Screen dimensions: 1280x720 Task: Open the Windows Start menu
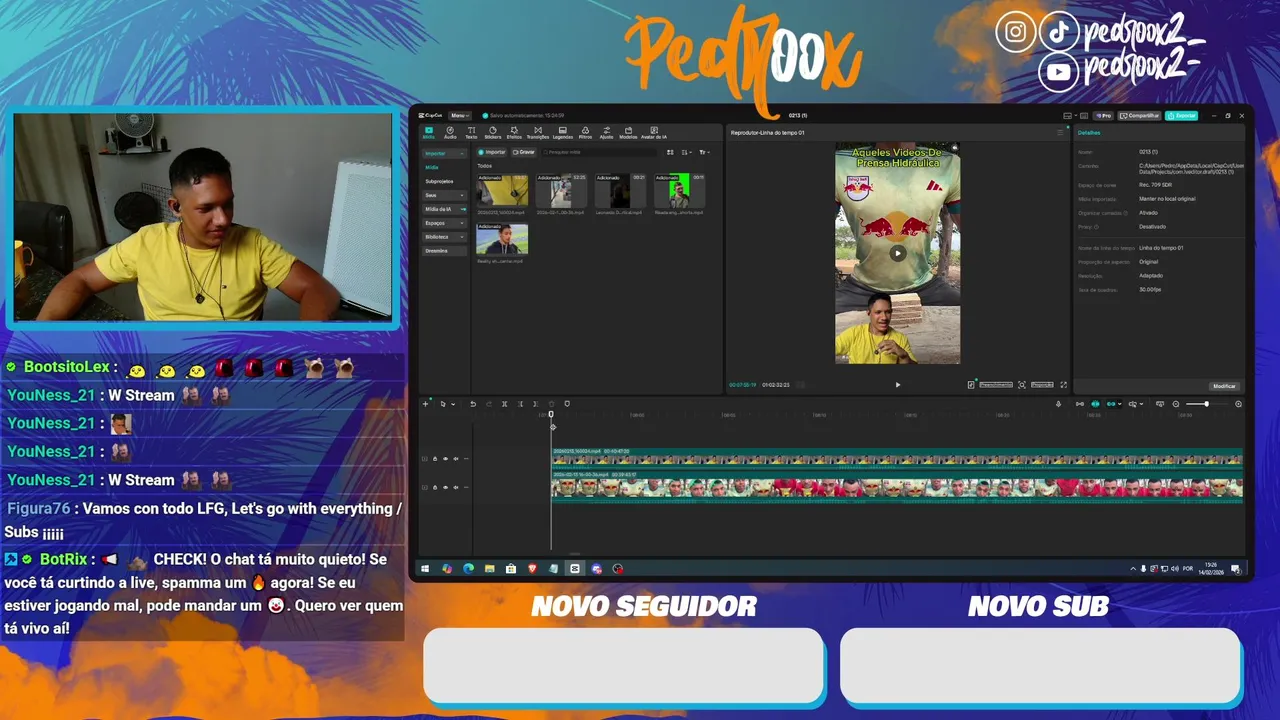[425, 568]
